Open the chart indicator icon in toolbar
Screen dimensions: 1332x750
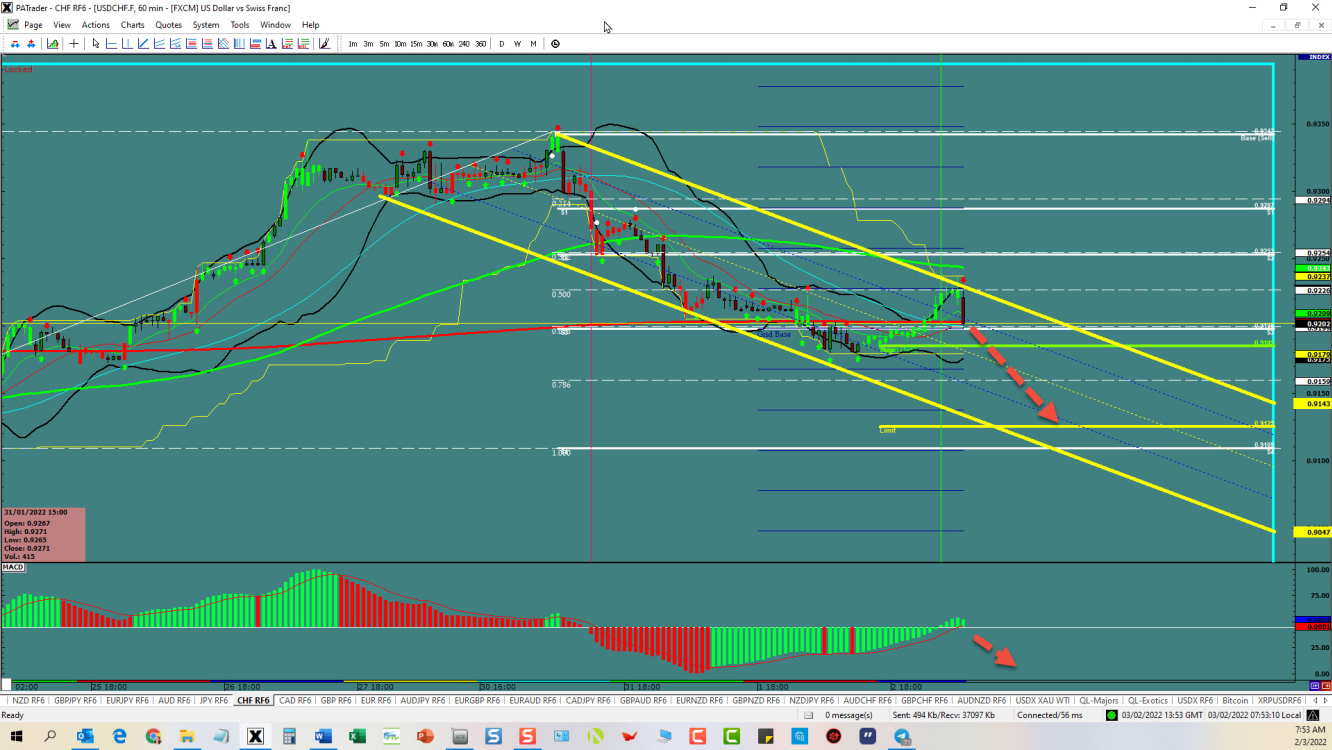tap(53, 44)
